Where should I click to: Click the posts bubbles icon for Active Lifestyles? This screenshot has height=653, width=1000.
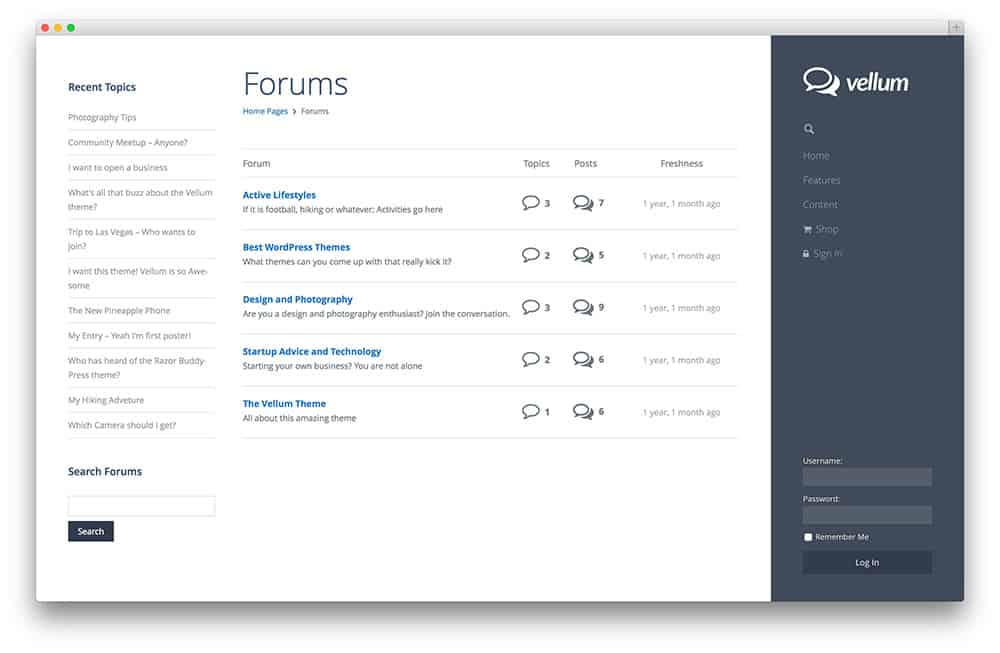click(x=583, y=203)
